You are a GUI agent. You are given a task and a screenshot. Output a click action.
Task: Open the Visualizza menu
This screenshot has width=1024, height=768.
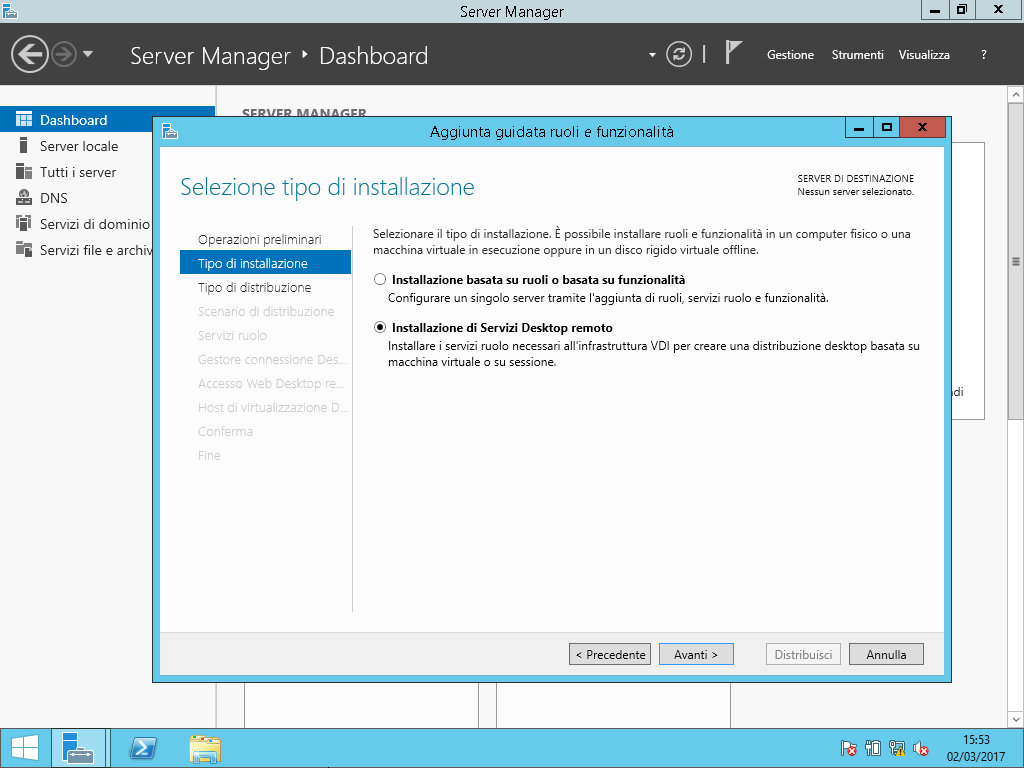coord(924,55)
